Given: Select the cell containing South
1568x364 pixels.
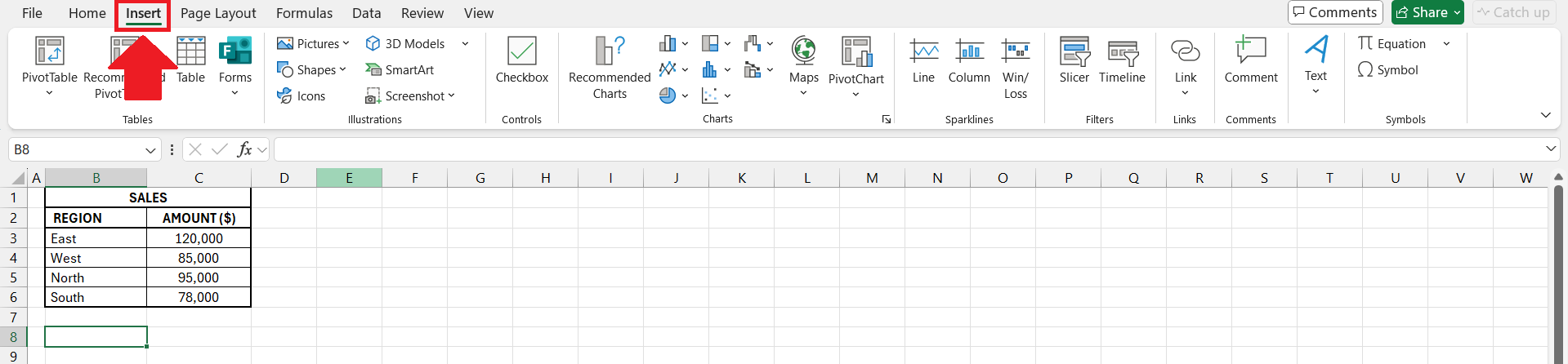Looking at the screenshot, I should click(96, 297).
